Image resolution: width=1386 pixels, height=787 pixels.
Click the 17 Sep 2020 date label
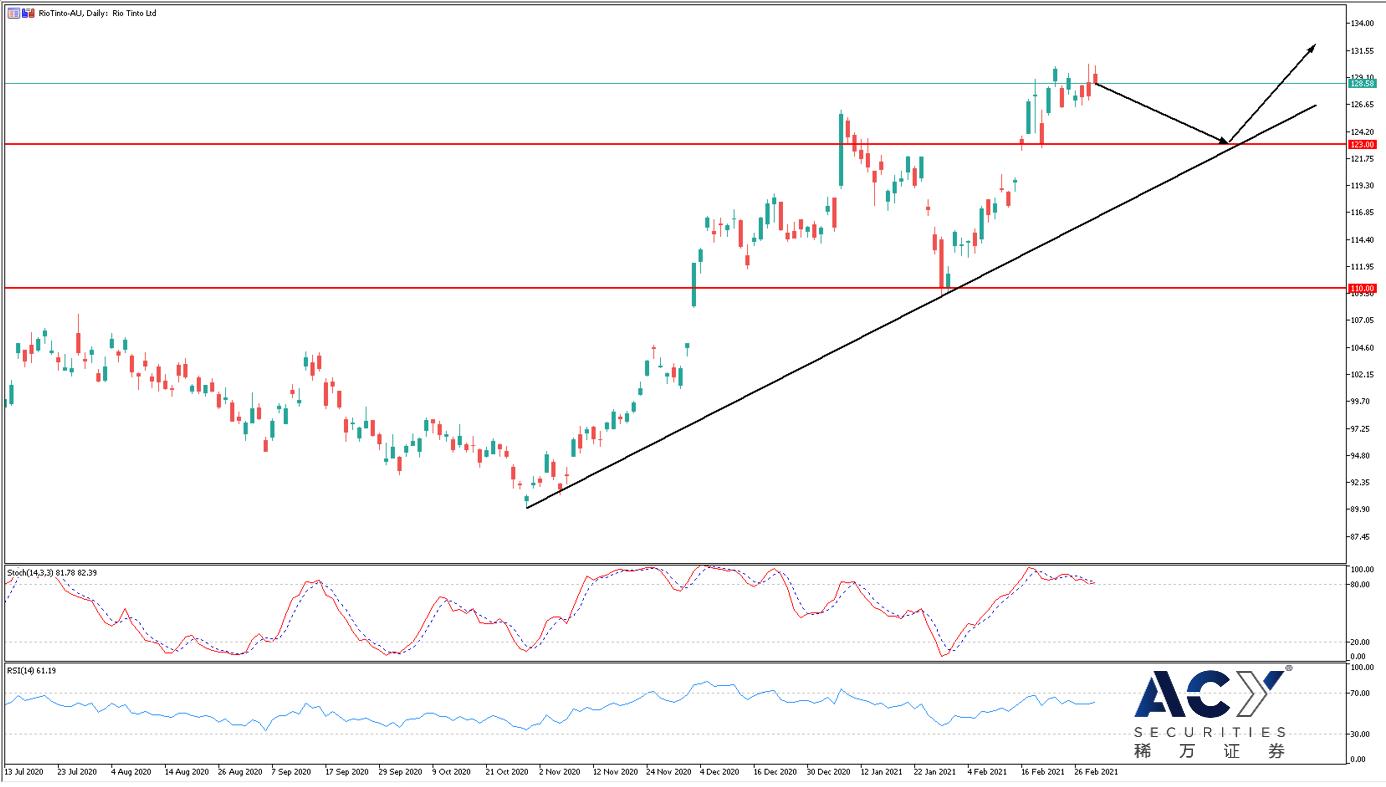tap(346, 772)
